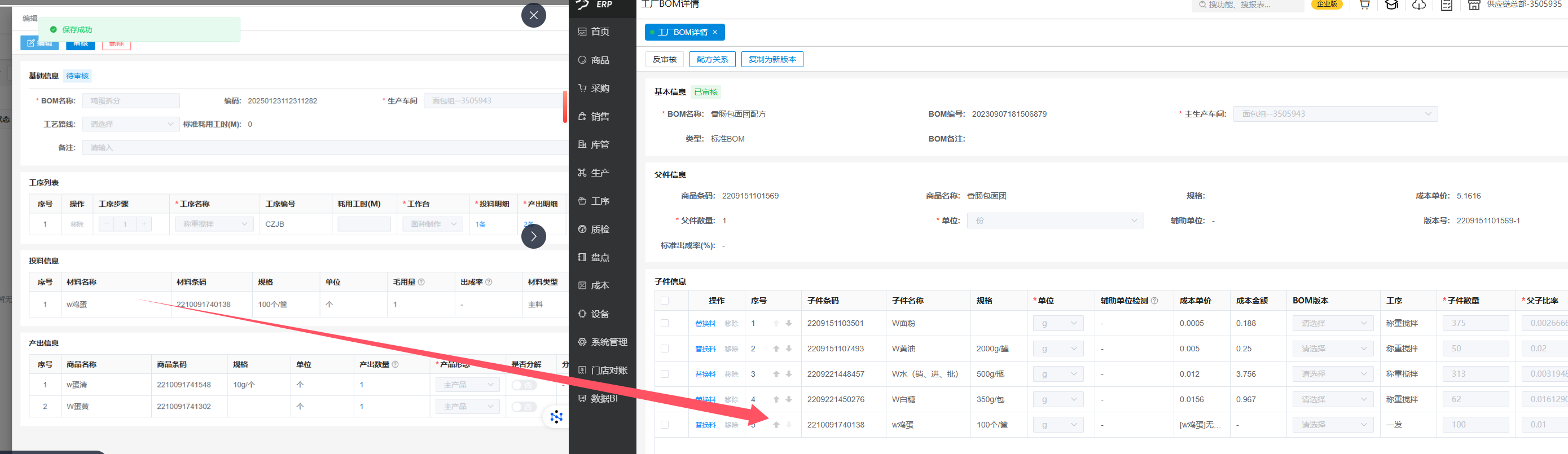Viewport: 1568px width, 454px height.
Task: Toggle the 是否分解 switch for w蛋清
Action: [x=524, y=385]
